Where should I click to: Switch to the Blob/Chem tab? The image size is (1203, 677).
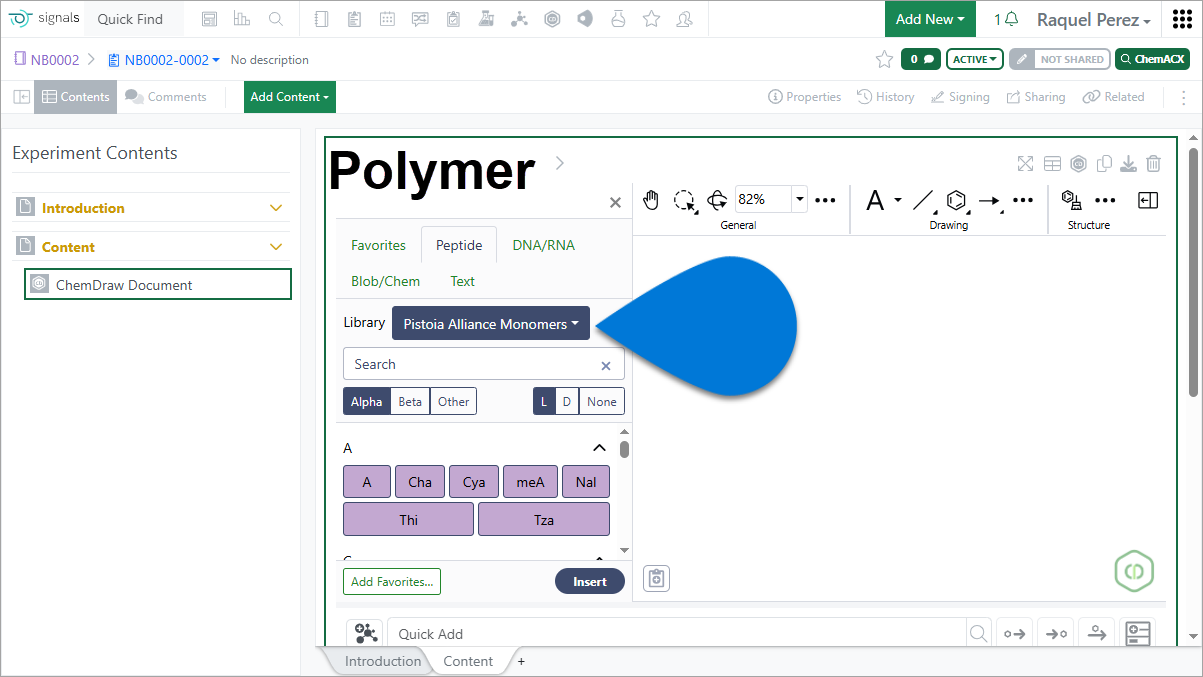386,281
